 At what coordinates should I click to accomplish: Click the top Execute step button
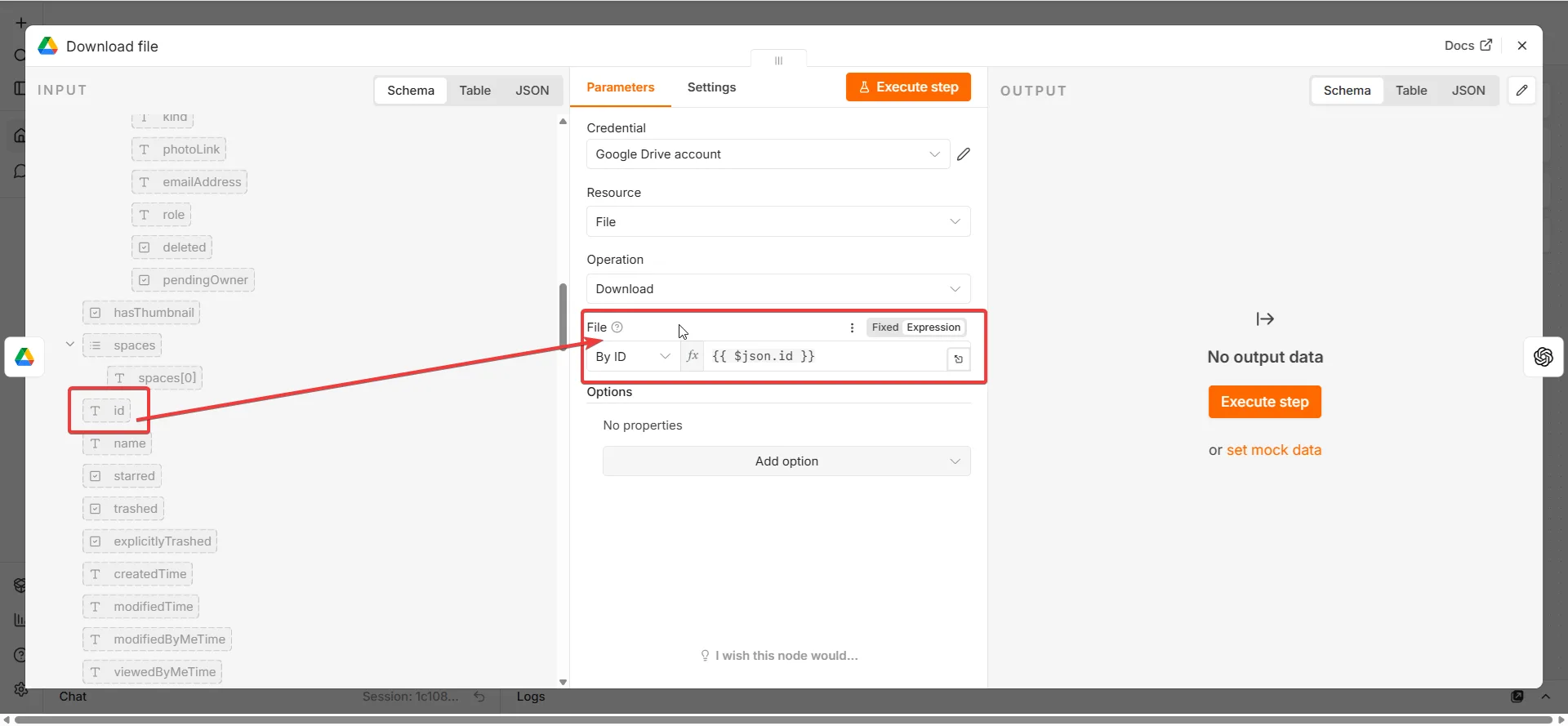click(x=908, y=87)
